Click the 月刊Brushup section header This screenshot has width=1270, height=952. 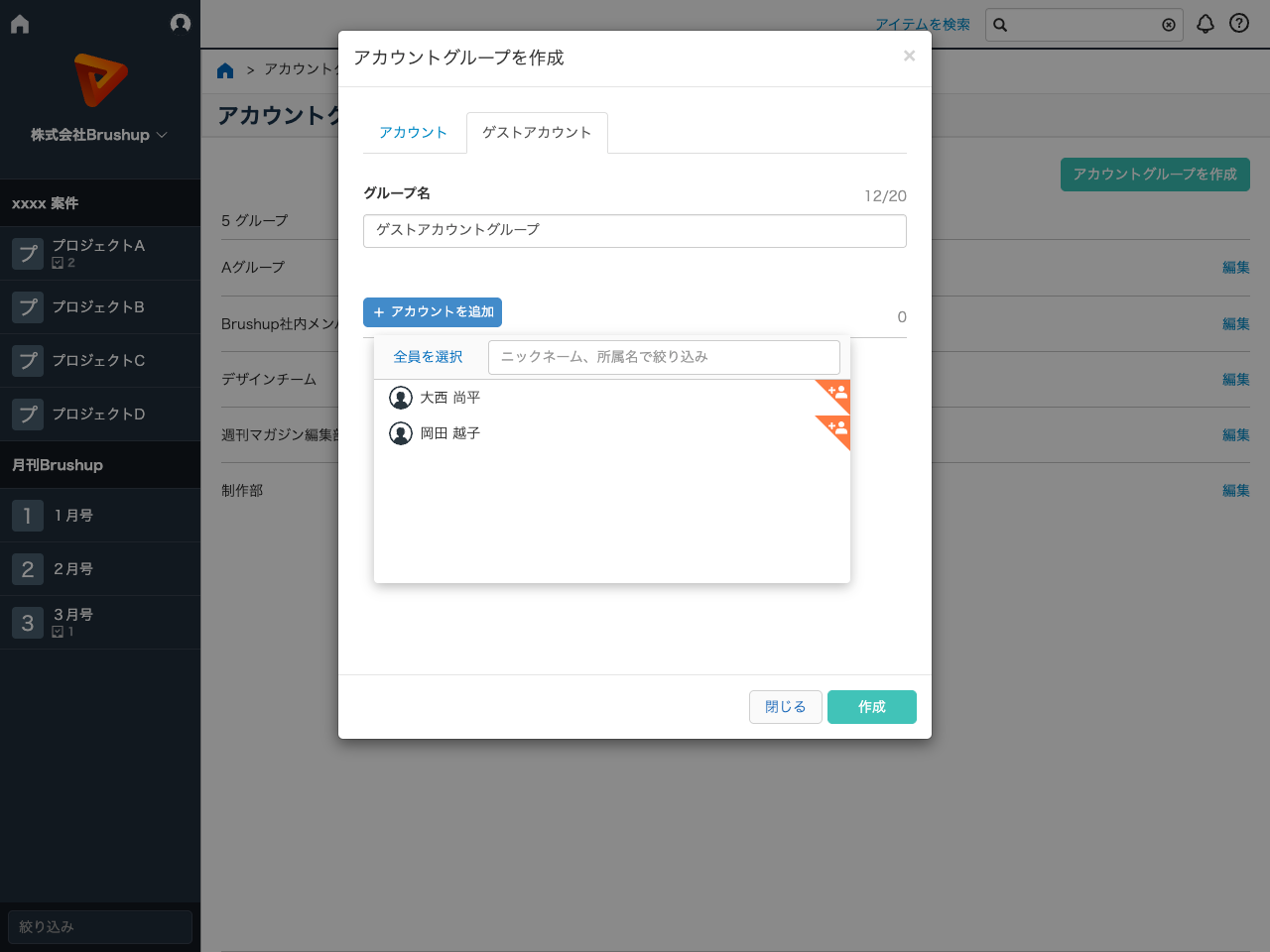tap(100, 465)
